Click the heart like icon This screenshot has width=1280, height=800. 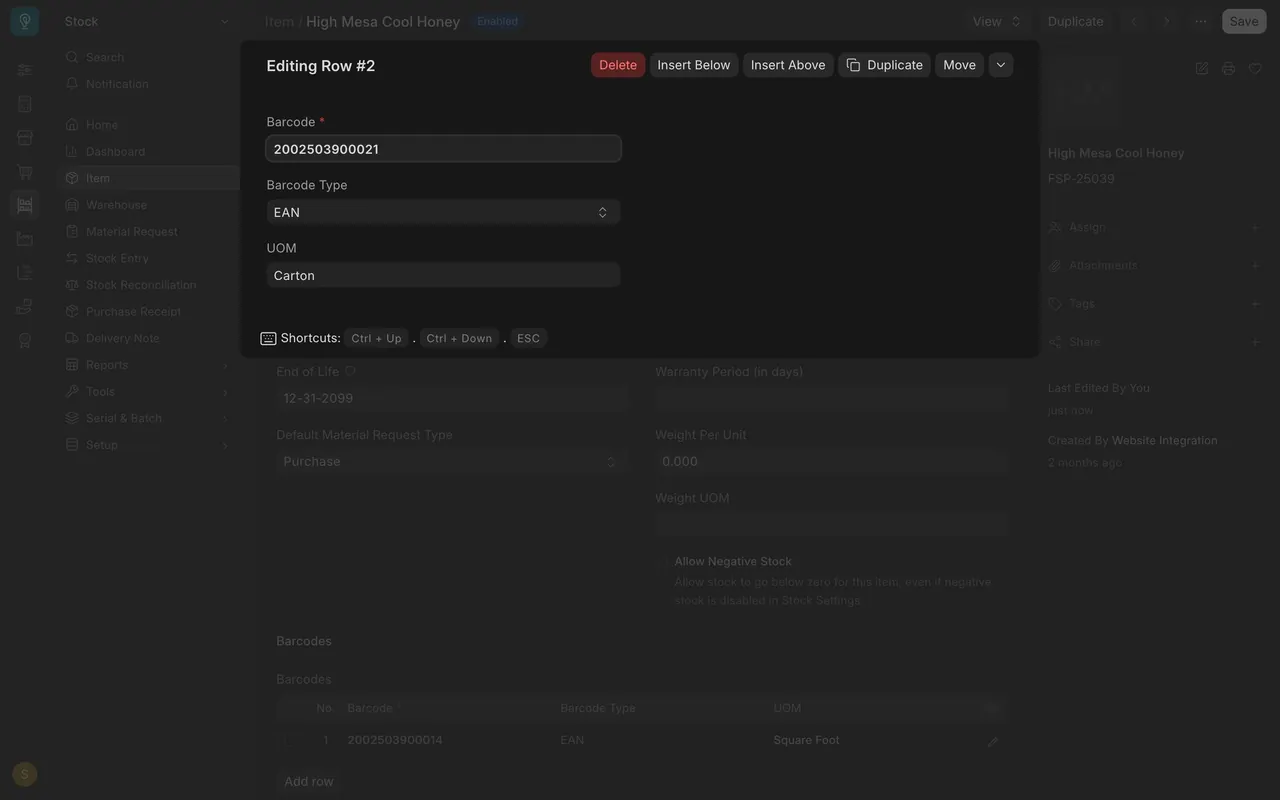(1256, 68)
